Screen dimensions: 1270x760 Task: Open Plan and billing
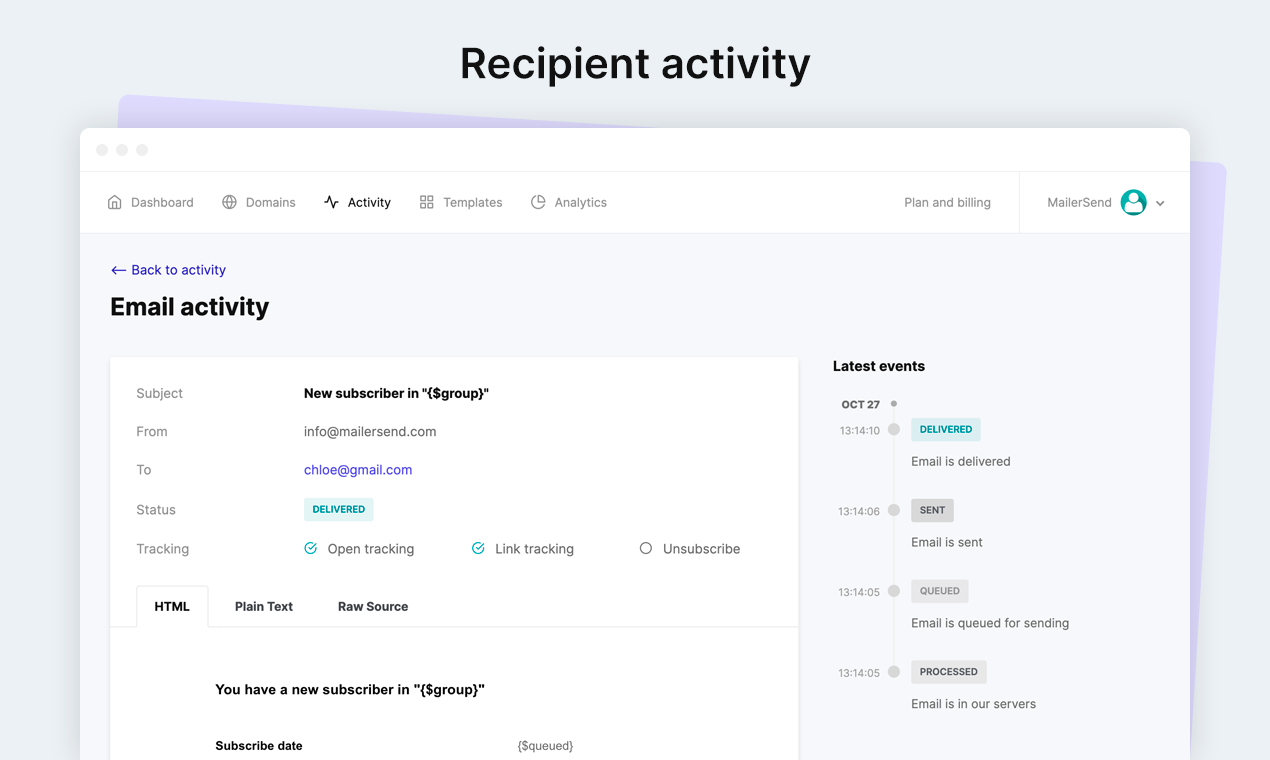click(x=947, y=202)
